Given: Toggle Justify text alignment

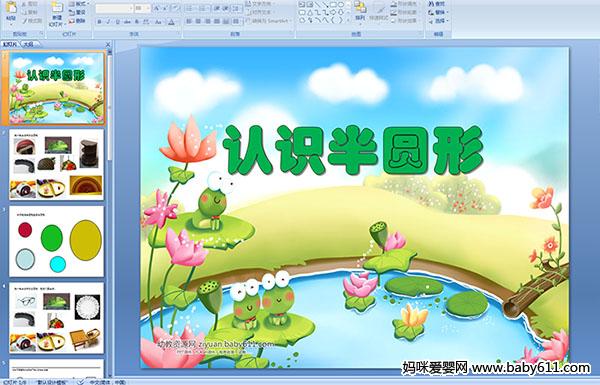Looking at the screenshot, I should tap(217, 21).
